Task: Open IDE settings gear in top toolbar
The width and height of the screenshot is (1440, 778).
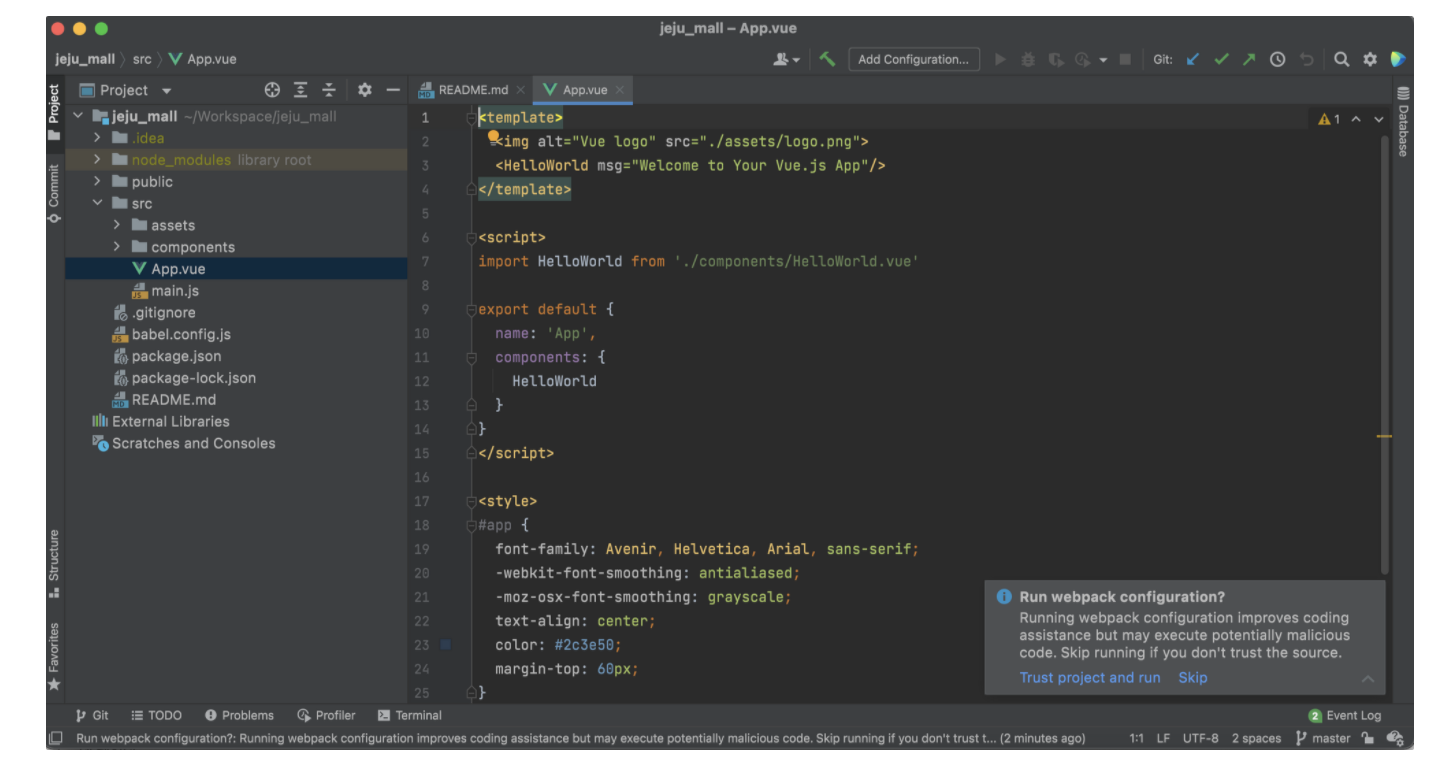Action: (1370, 60)
